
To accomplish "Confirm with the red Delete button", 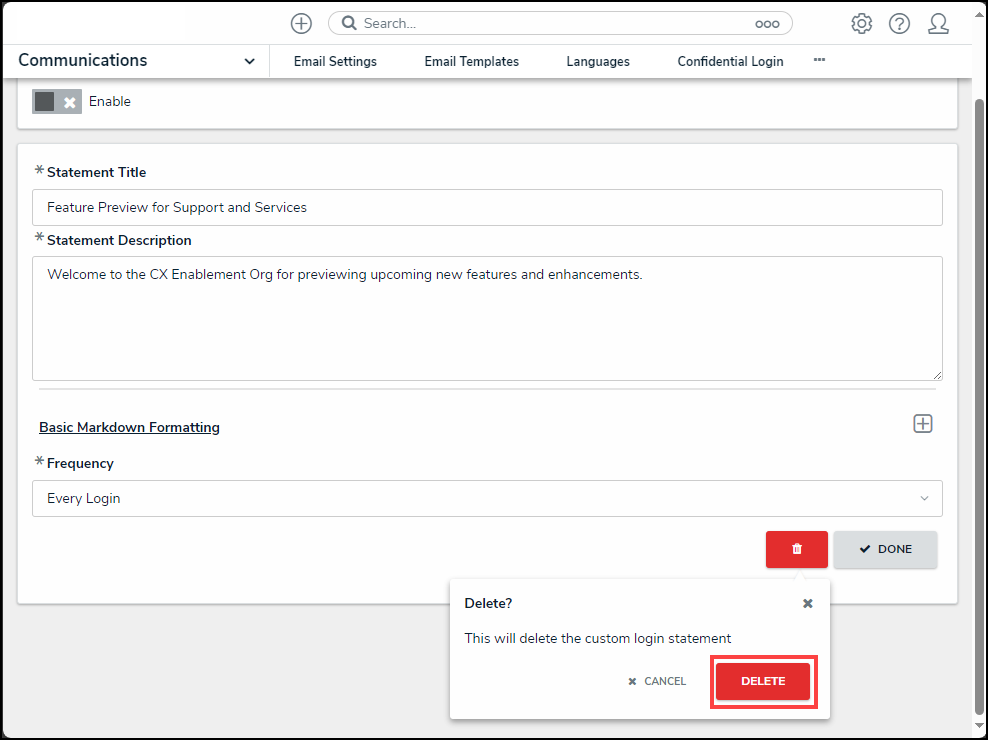I will click(x=763, y=681).
